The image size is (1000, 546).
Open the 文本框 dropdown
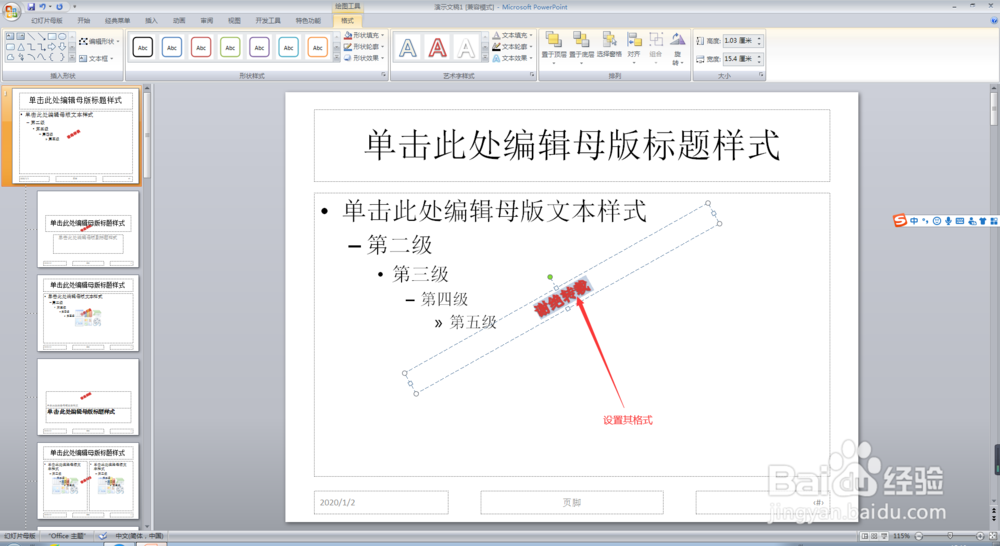pos(96,58)
